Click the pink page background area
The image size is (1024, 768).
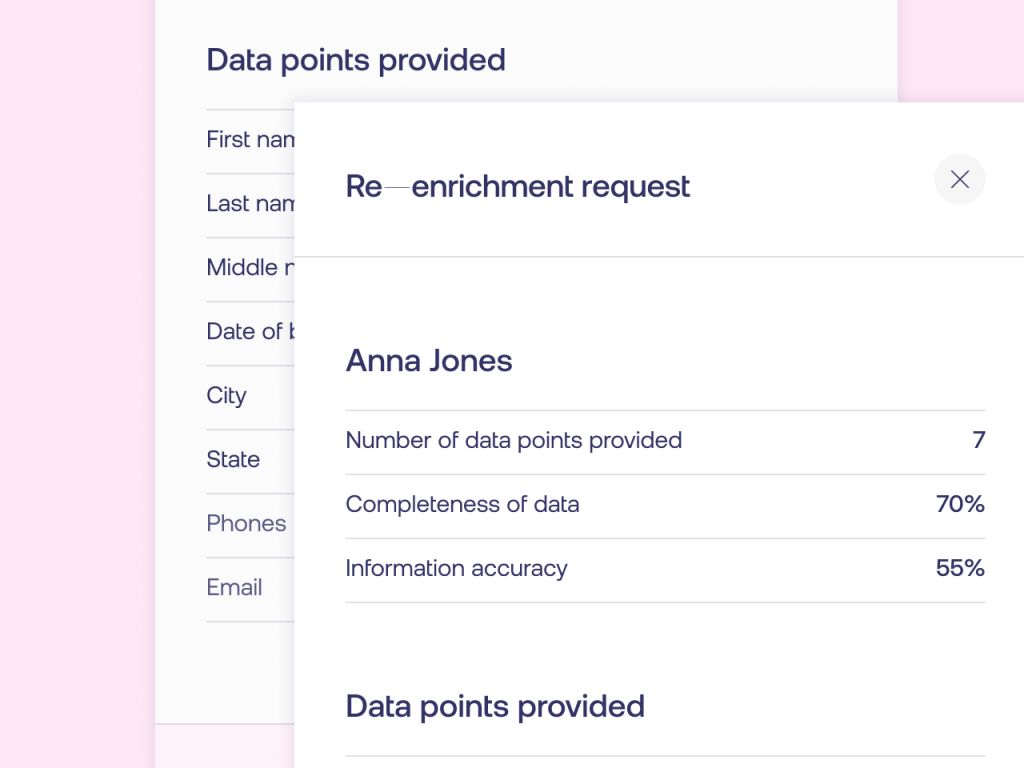[x=77, y=384]
